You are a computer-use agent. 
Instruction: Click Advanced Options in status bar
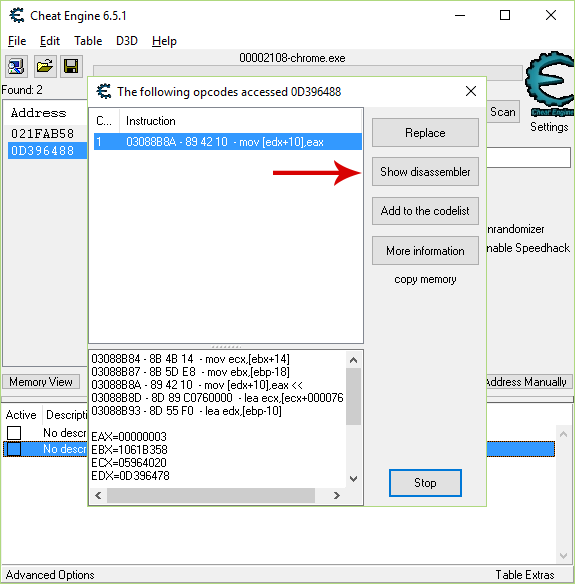coord(50,575)
